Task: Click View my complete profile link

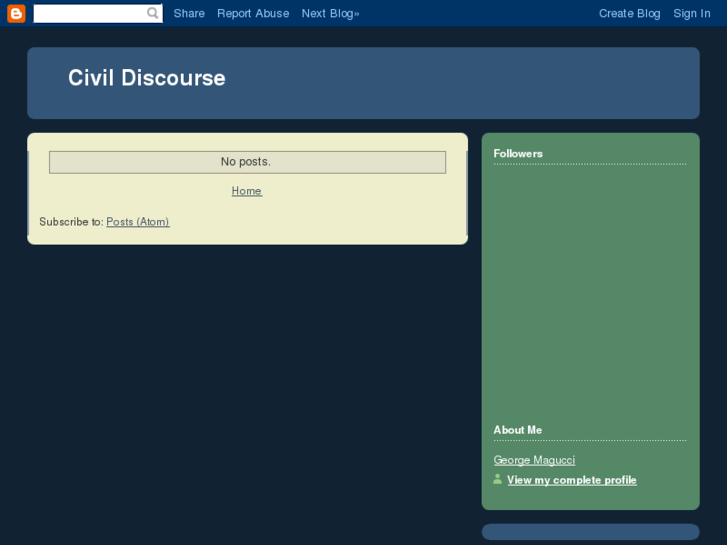Action: (572, 480)
